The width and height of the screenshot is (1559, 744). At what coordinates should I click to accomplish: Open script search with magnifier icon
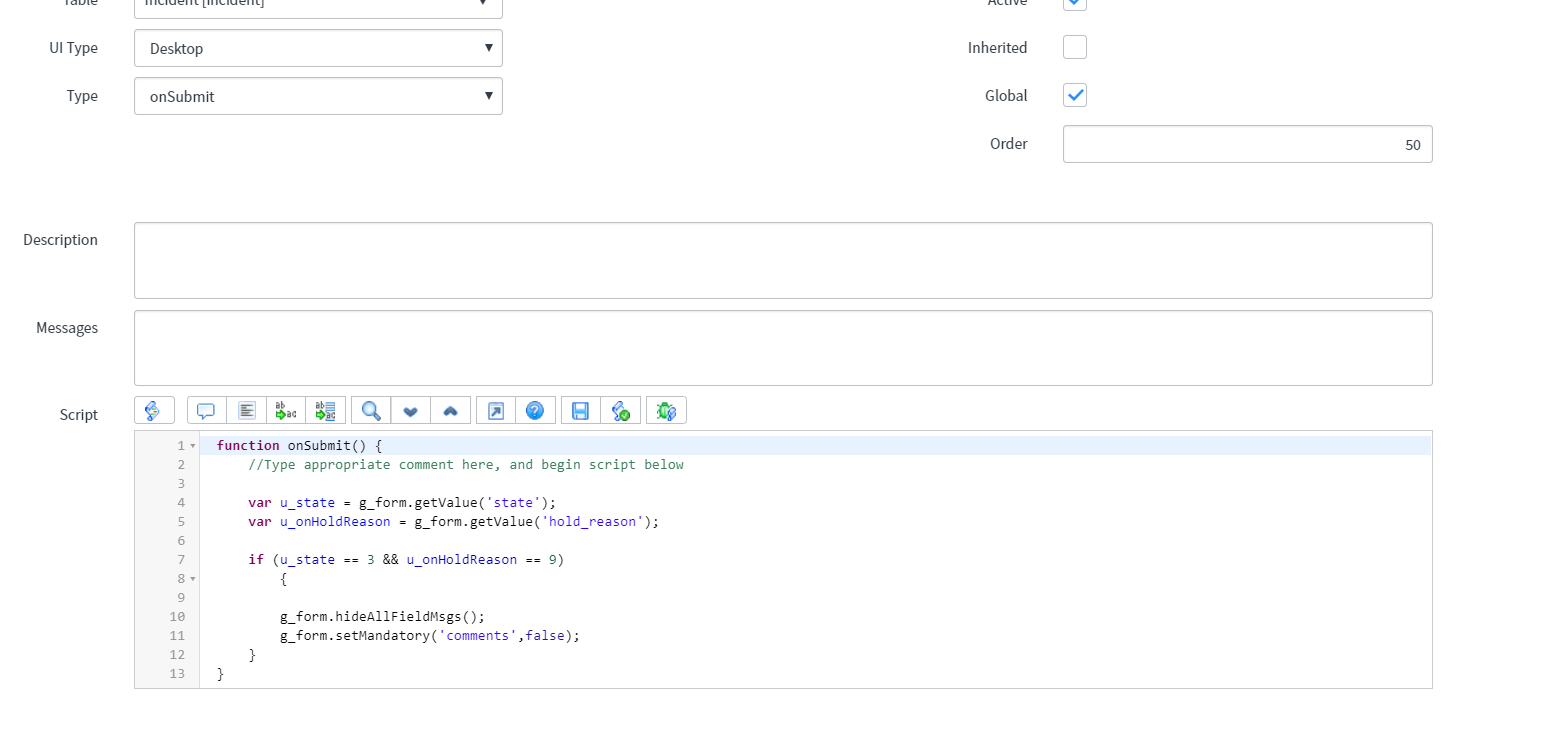pyautogui.click(x=371, y=410)
